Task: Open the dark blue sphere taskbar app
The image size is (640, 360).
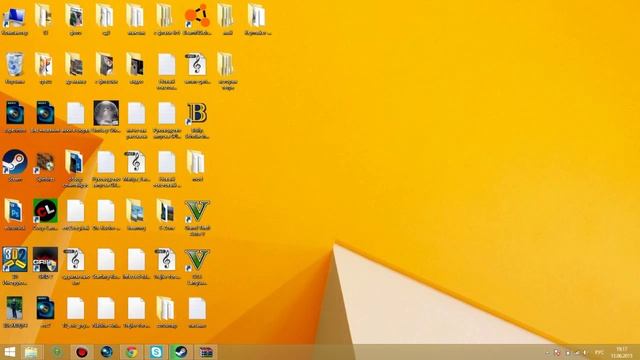Action: [107, 352]
